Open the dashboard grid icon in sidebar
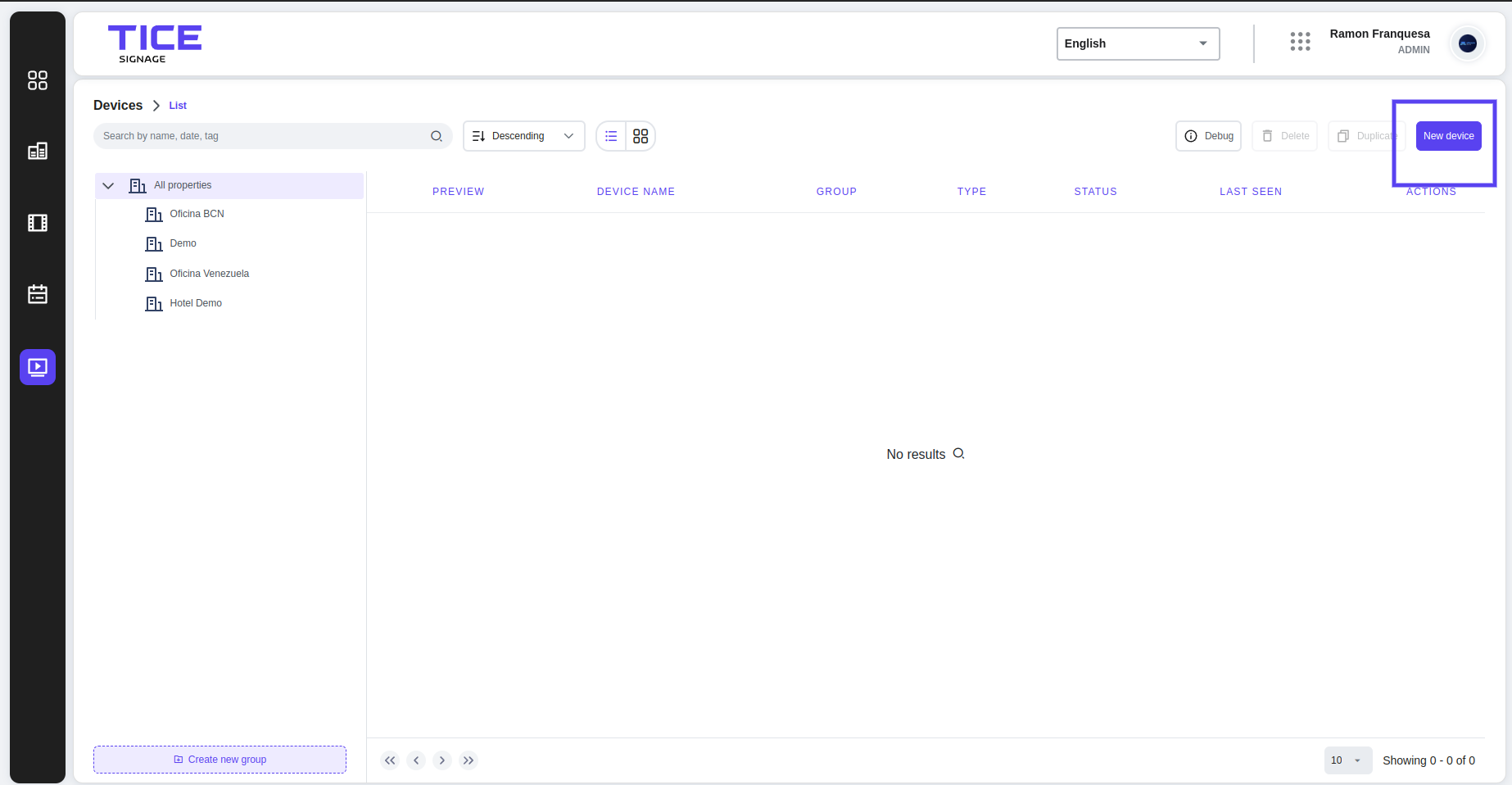This screenshot has width=1512, height=785. tap(38, 80)
